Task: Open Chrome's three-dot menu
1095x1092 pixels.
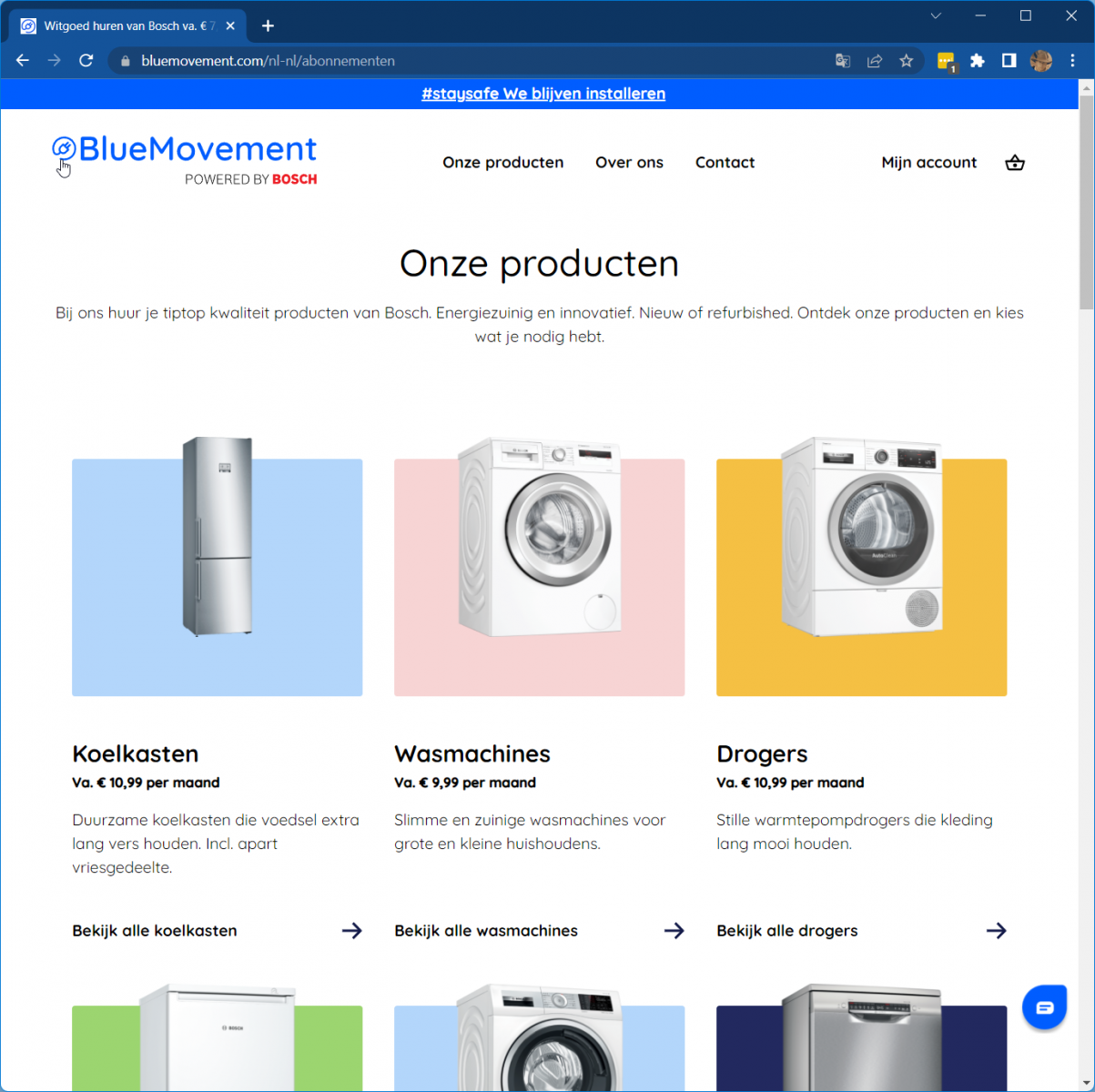Action: (1073, 61)
